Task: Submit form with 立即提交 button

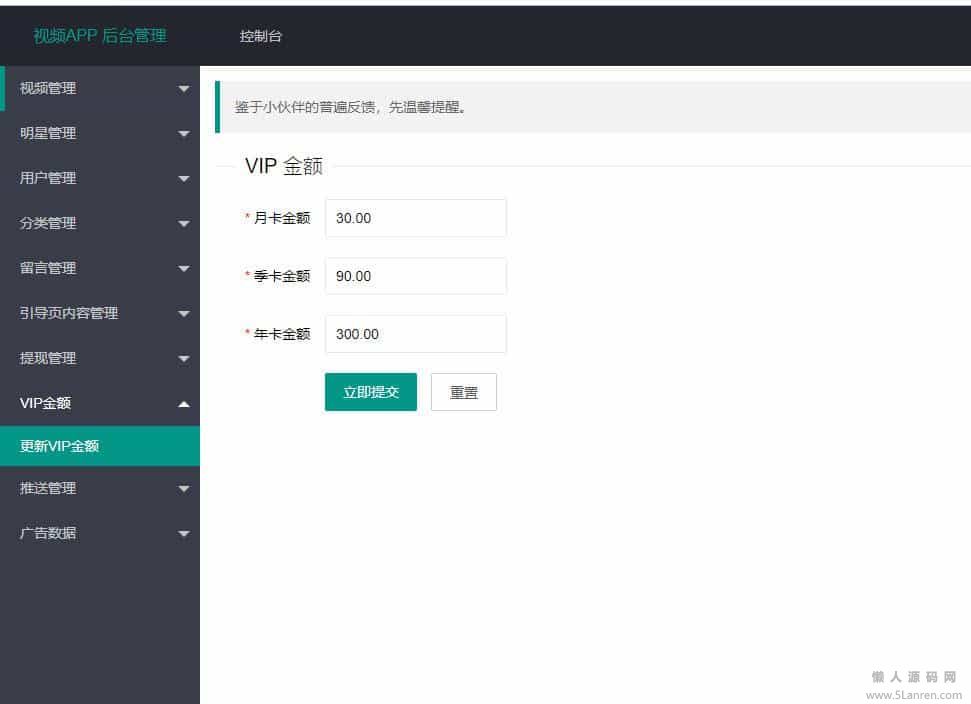Action: coord(371,392)
